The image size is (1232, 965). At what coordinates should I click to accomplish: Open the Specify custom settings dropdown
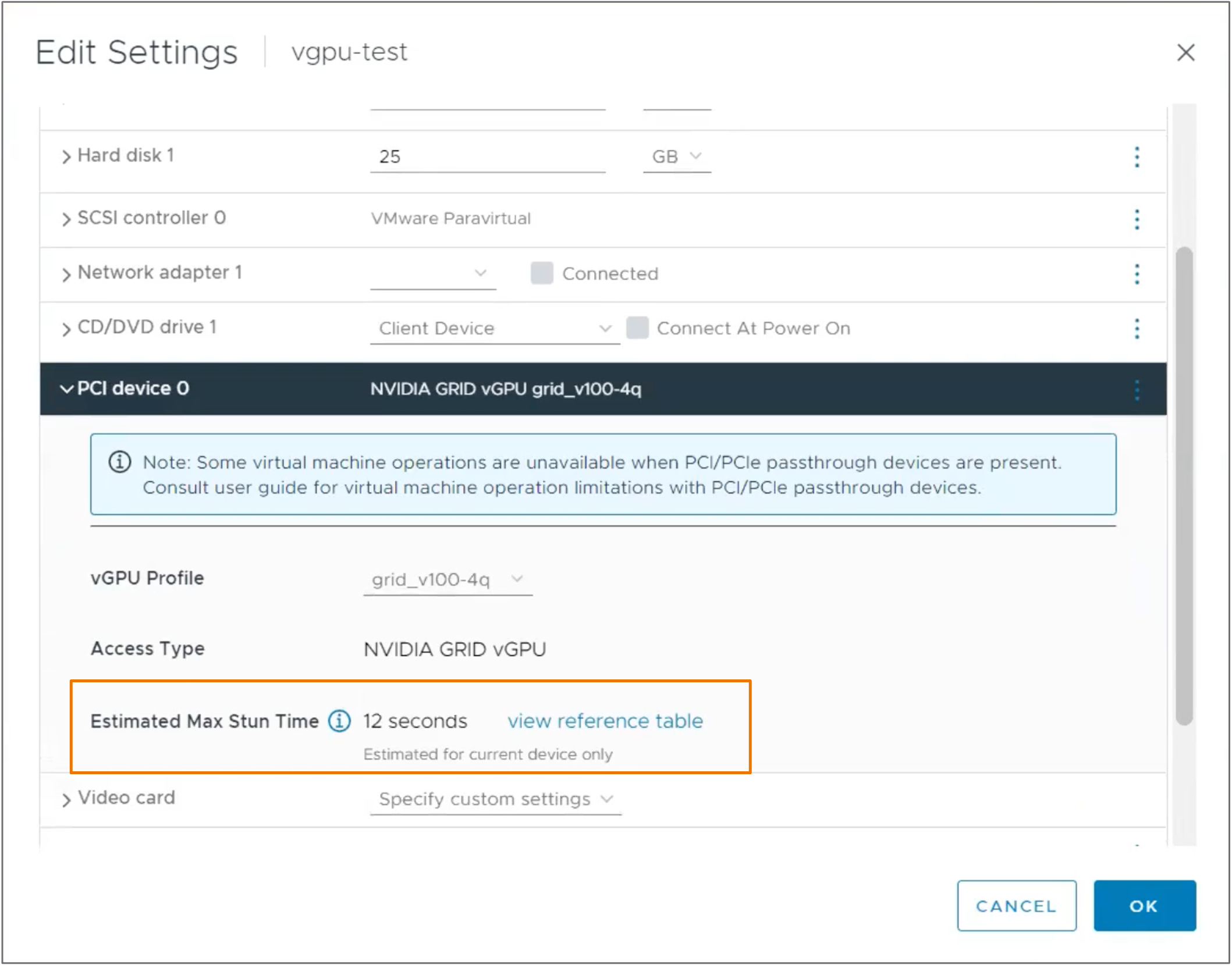pos(495,799)
